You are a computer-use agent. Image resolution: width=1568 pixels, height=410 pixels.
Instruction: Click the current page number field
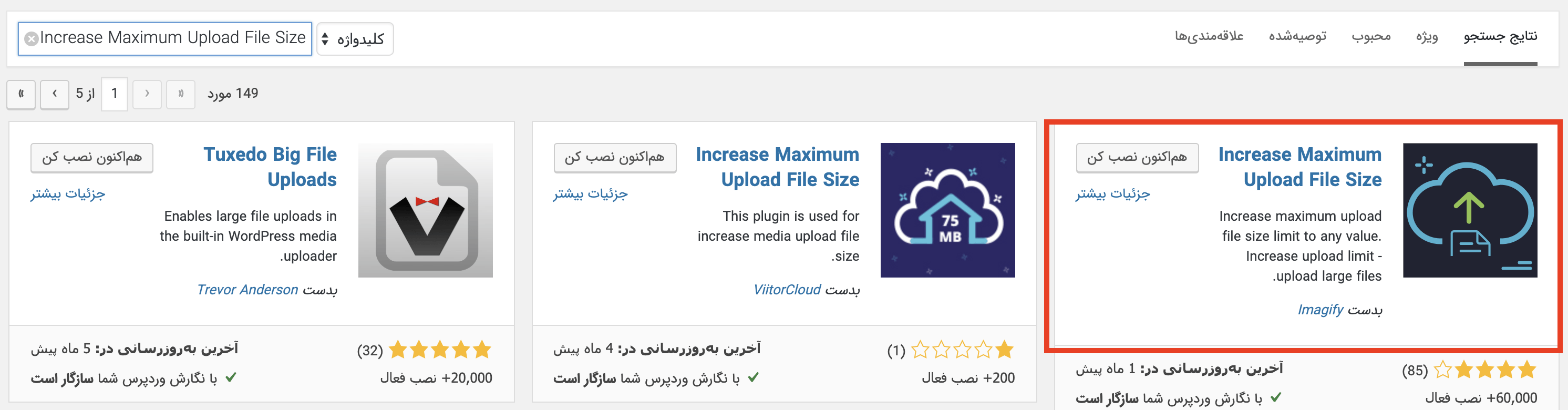(115, 94)
